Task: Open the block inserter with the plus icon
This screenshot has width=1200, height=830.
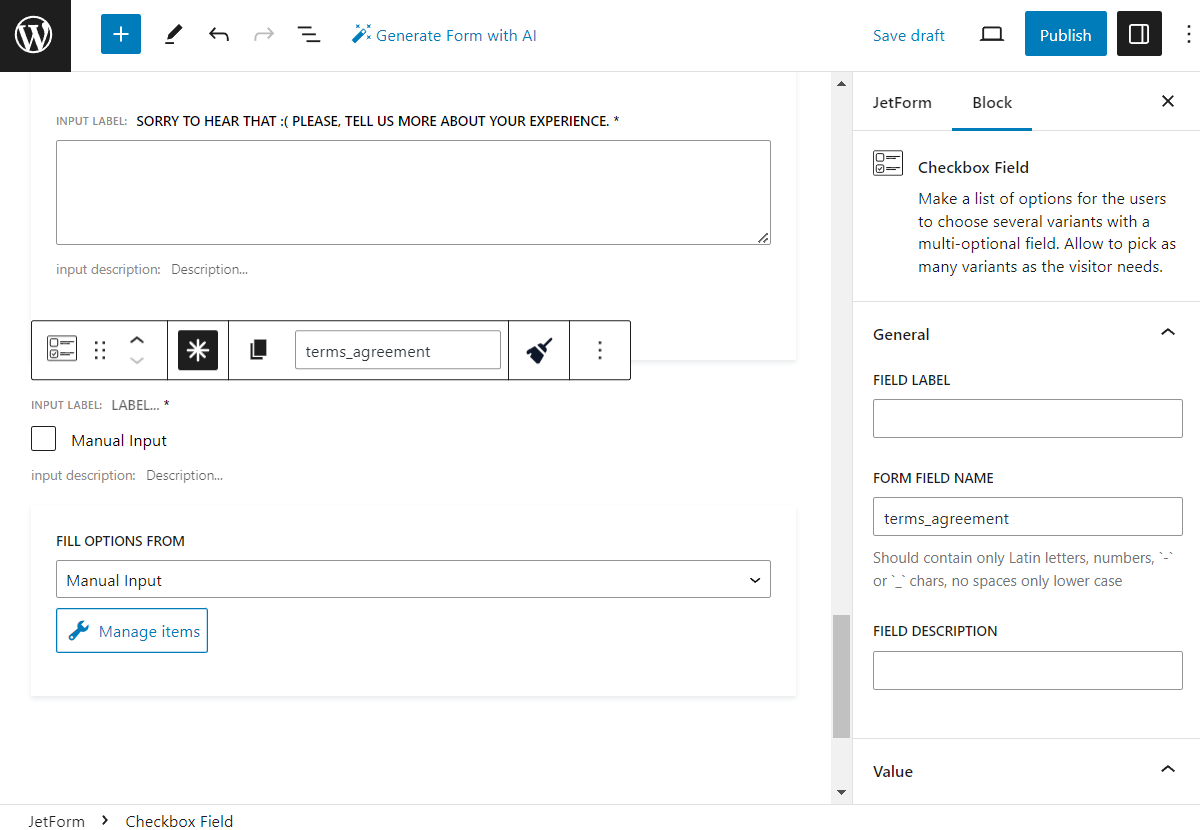Action: coord(120,33)
